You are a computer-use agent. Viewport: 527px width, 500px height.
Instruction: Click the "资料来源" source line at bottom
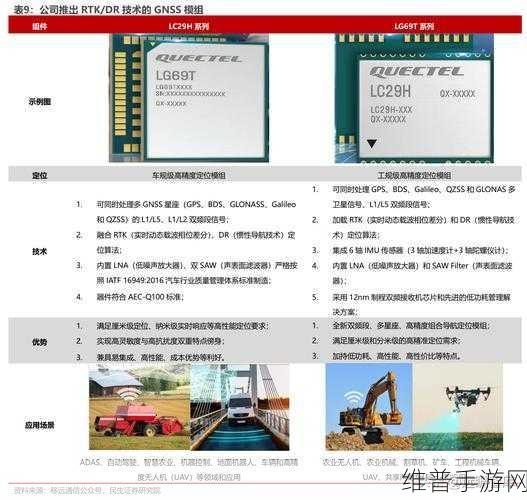click(x=87, y=491)
